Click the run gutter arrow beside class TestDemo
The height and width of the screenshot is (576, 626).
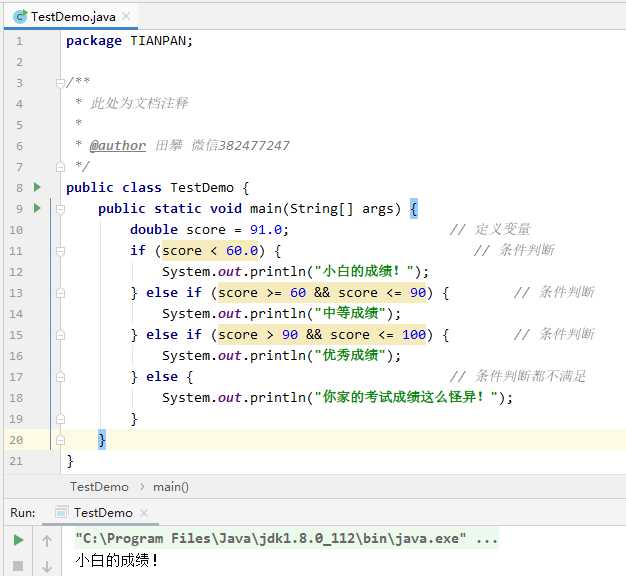37,187
